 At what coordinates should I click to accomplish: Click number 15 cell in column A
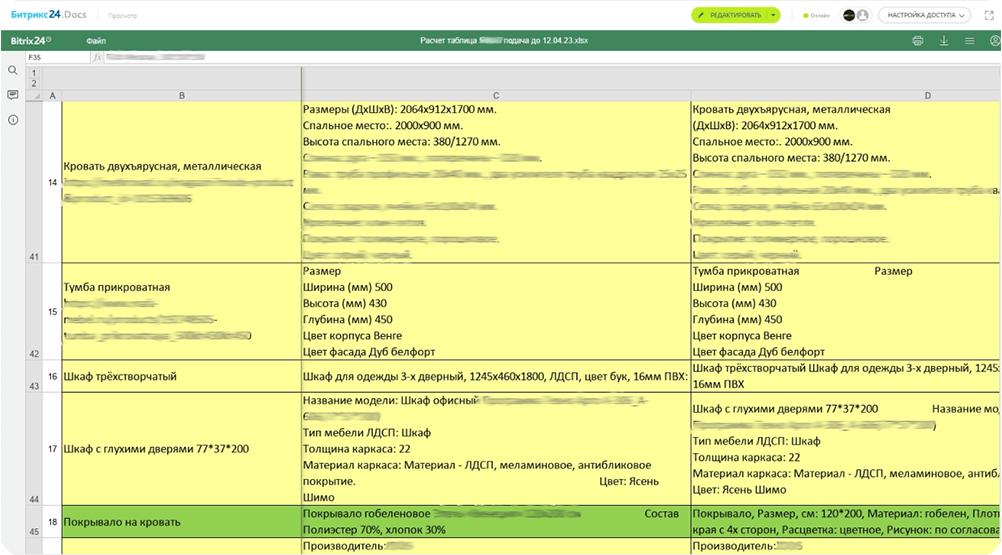pyautogui.click(x=52, y=312)
